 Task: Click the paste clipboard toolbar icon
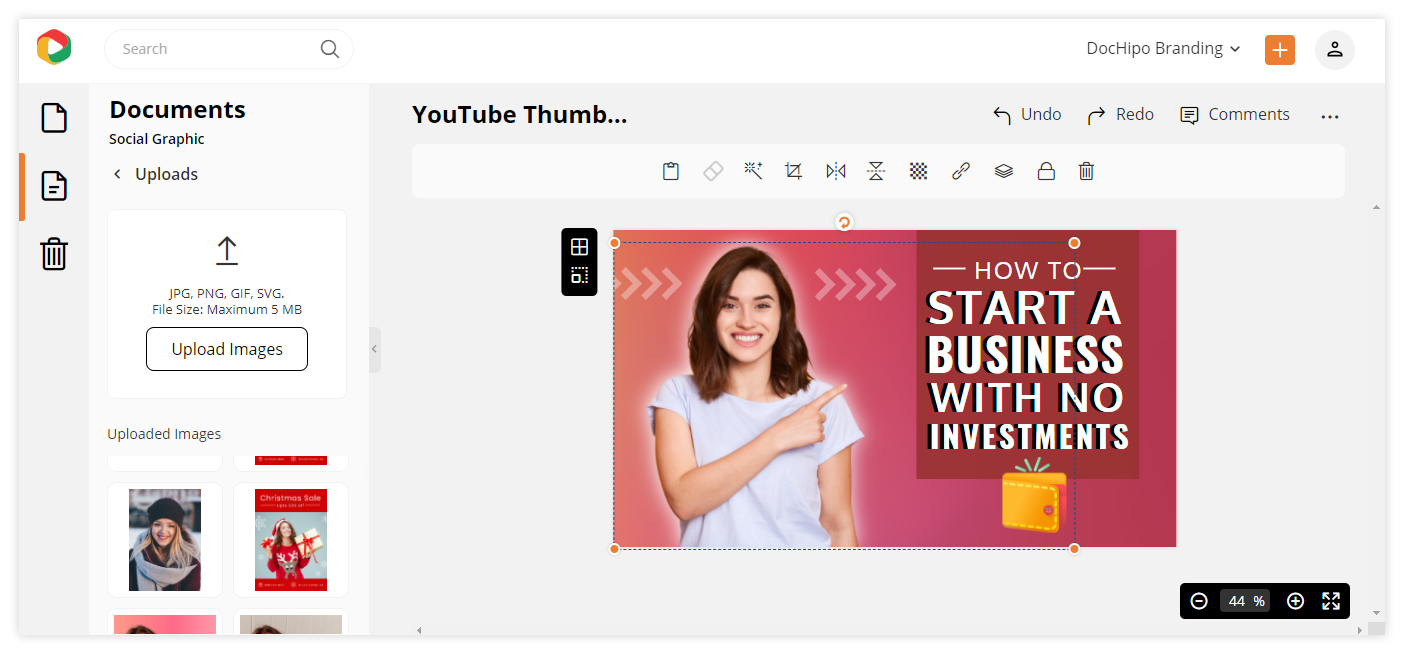pyautogui.click(x=671, y=171)
